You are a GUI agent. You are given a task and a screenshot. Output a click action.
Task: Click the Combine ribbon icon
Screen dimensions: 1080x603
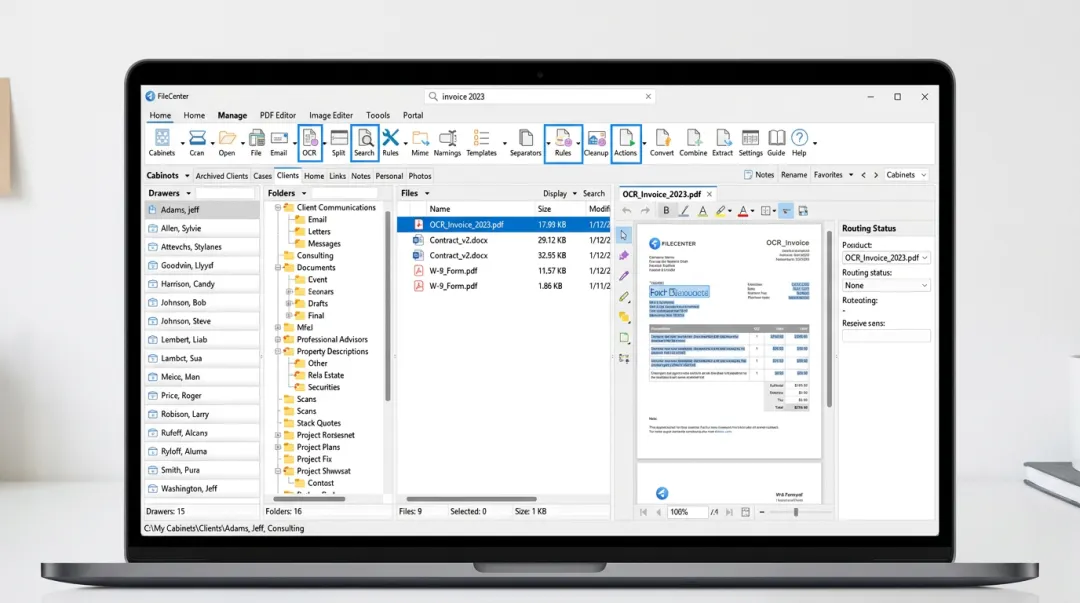(x=693, y=143)
